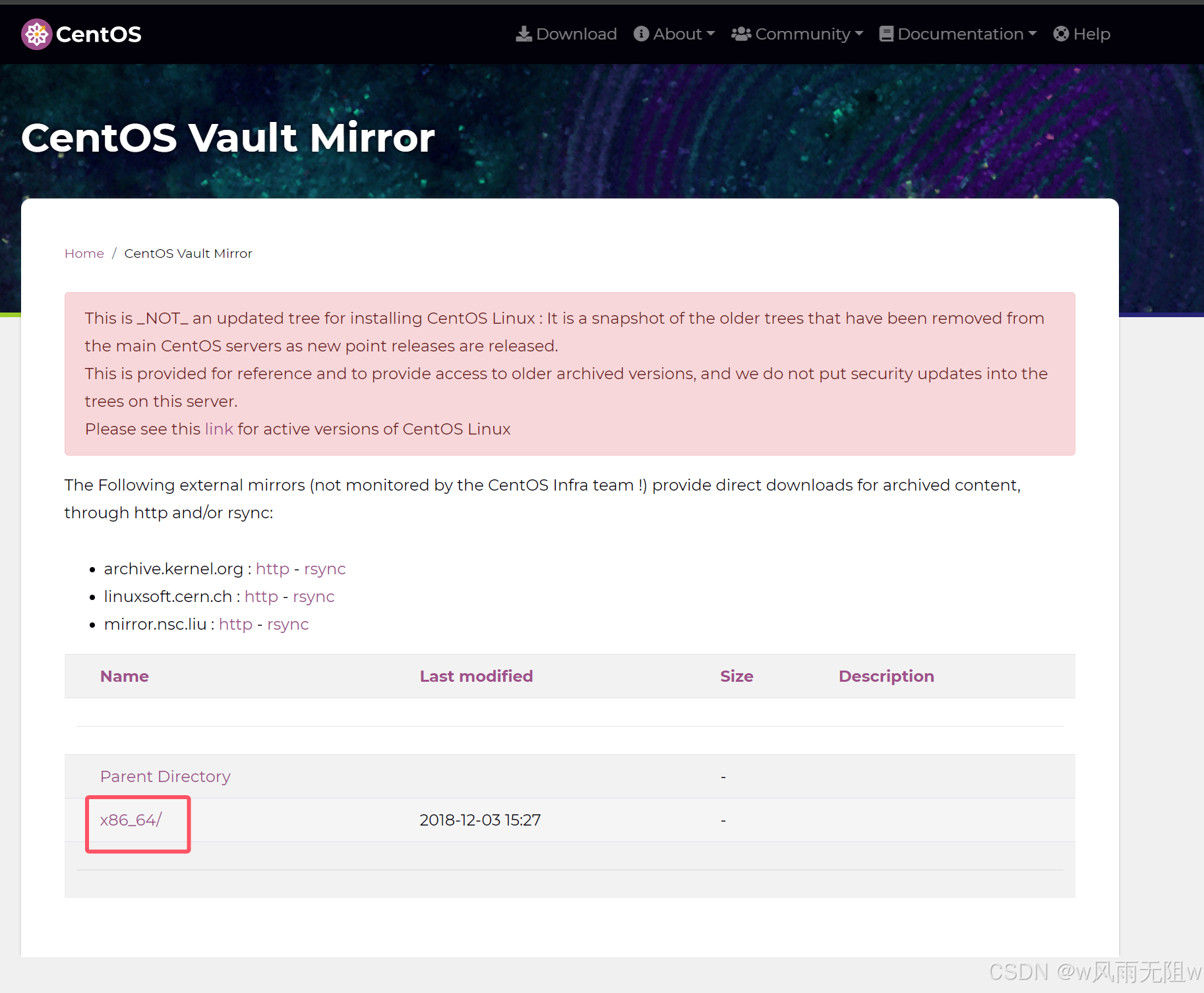Click the 2018-12-03 15:27 date cell

click(480, 820)
